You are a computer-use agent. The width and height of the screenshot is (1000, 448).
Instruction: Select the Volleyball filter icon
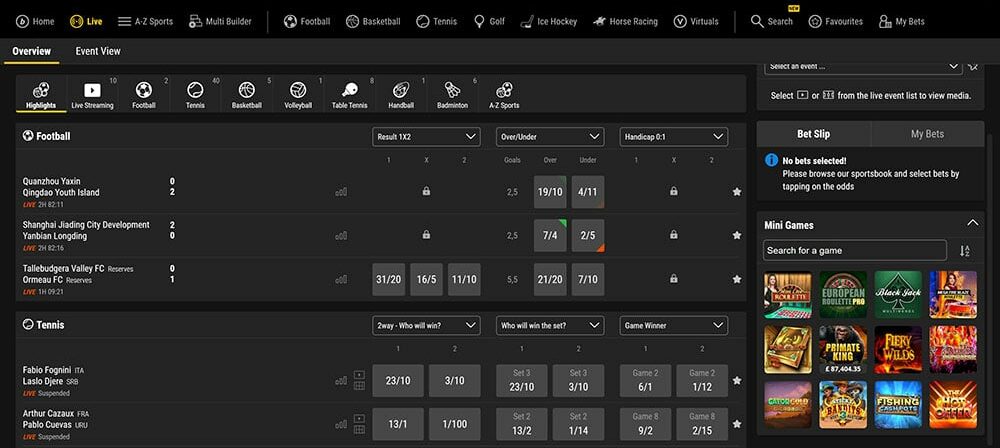(298, 94)
